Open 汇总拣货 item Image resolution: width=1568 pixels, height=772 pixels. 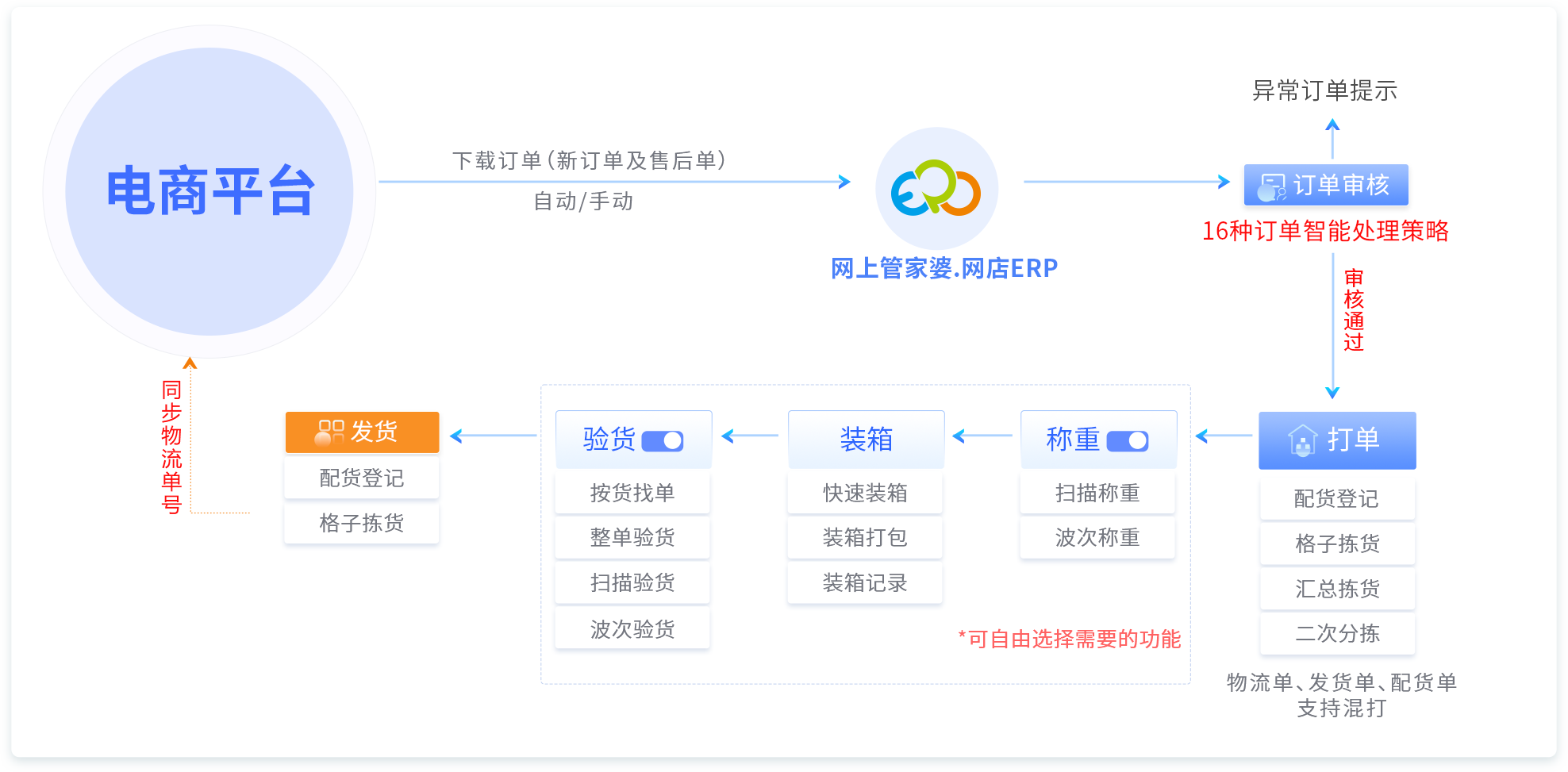click(x=1337, y=589)
